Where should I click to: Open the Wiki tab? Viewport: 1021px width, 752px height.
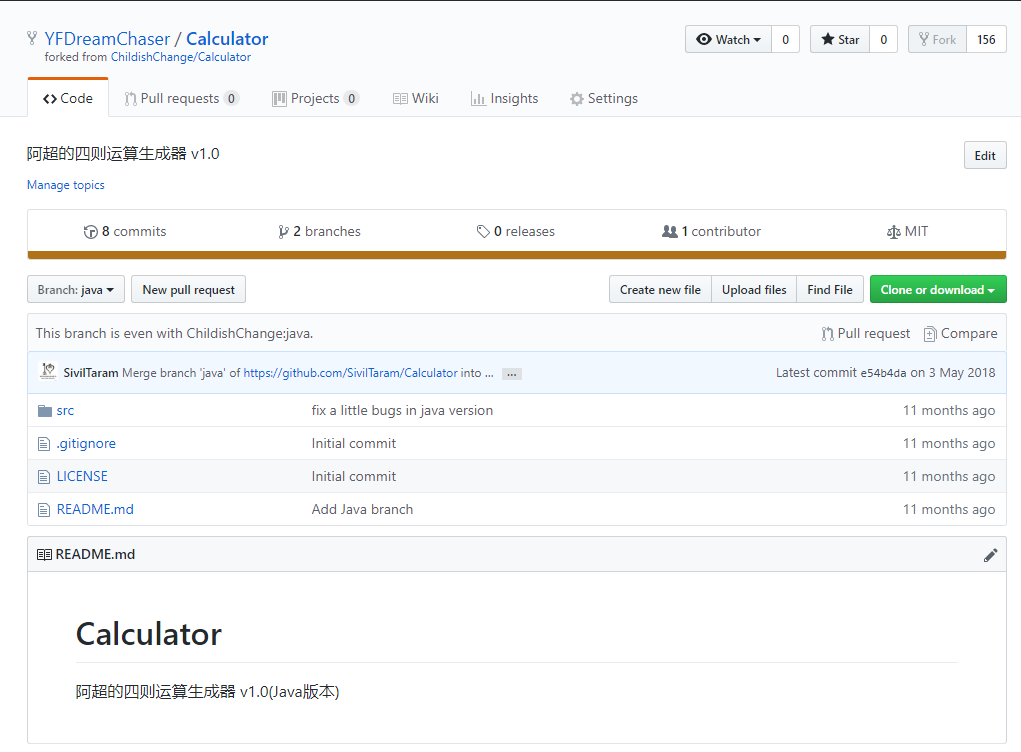(x=415, y=98)
